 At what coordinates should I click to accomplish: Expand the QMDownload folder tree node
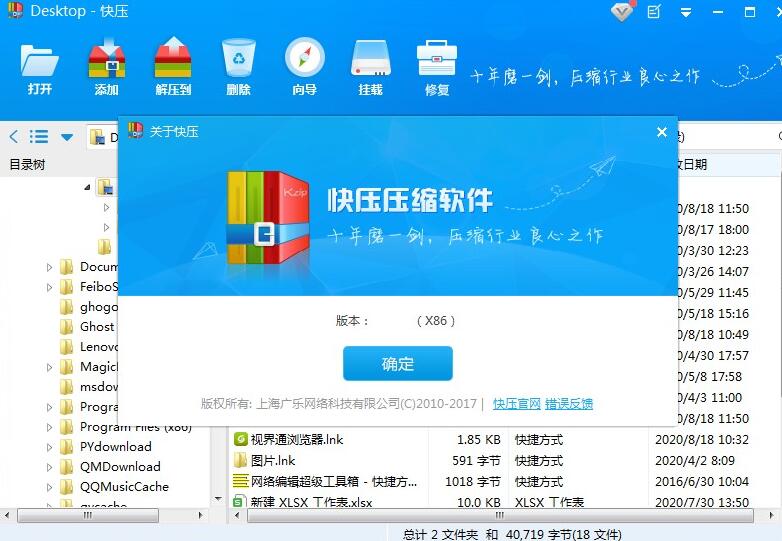click(x=49, y=467)
